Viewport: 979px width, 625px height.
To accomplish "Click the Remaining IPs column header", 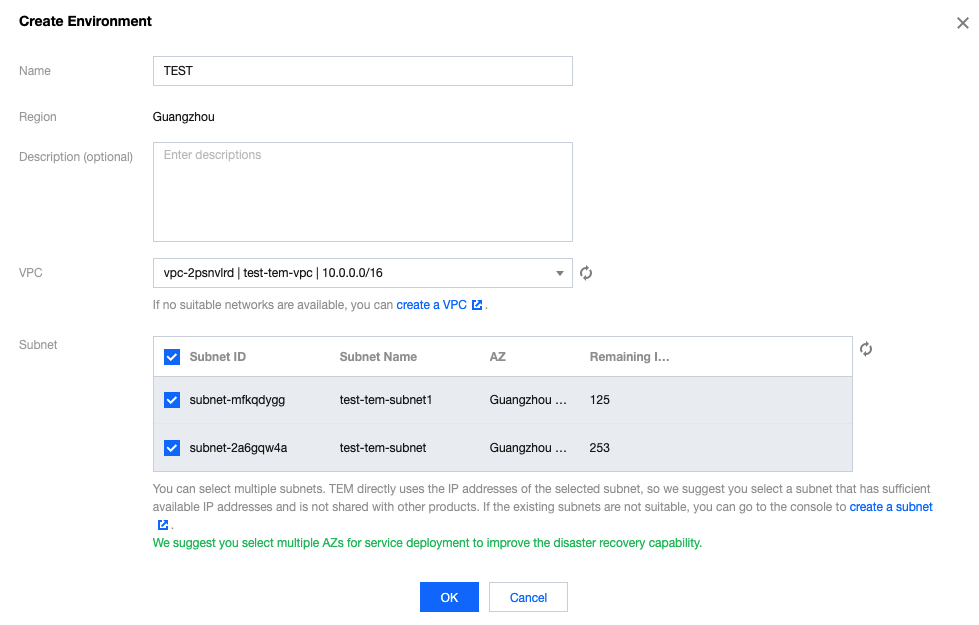I will pos(629,357).
